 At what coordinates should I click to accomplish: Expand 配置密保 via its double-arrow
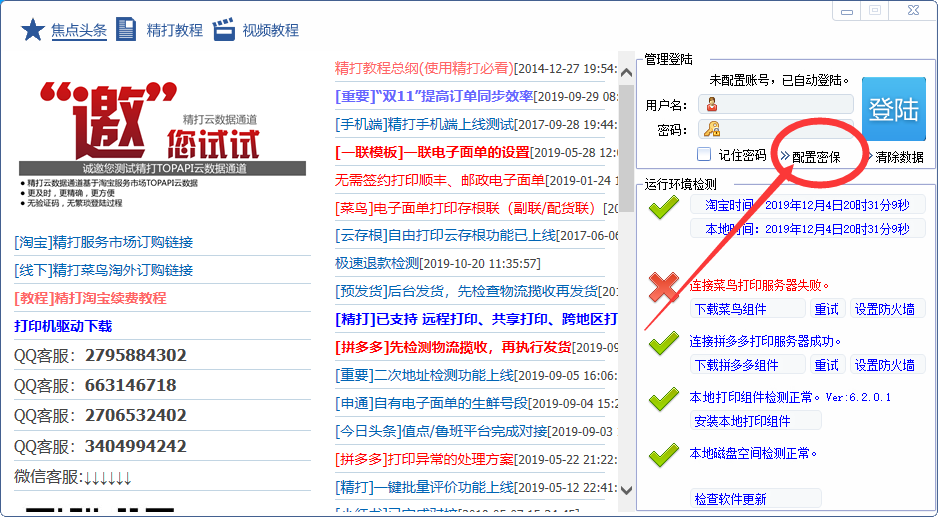tap(785, 157)
